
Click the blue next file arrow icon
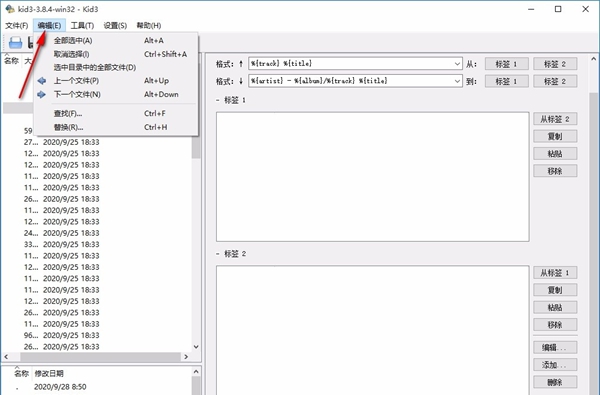pos(42,95)
